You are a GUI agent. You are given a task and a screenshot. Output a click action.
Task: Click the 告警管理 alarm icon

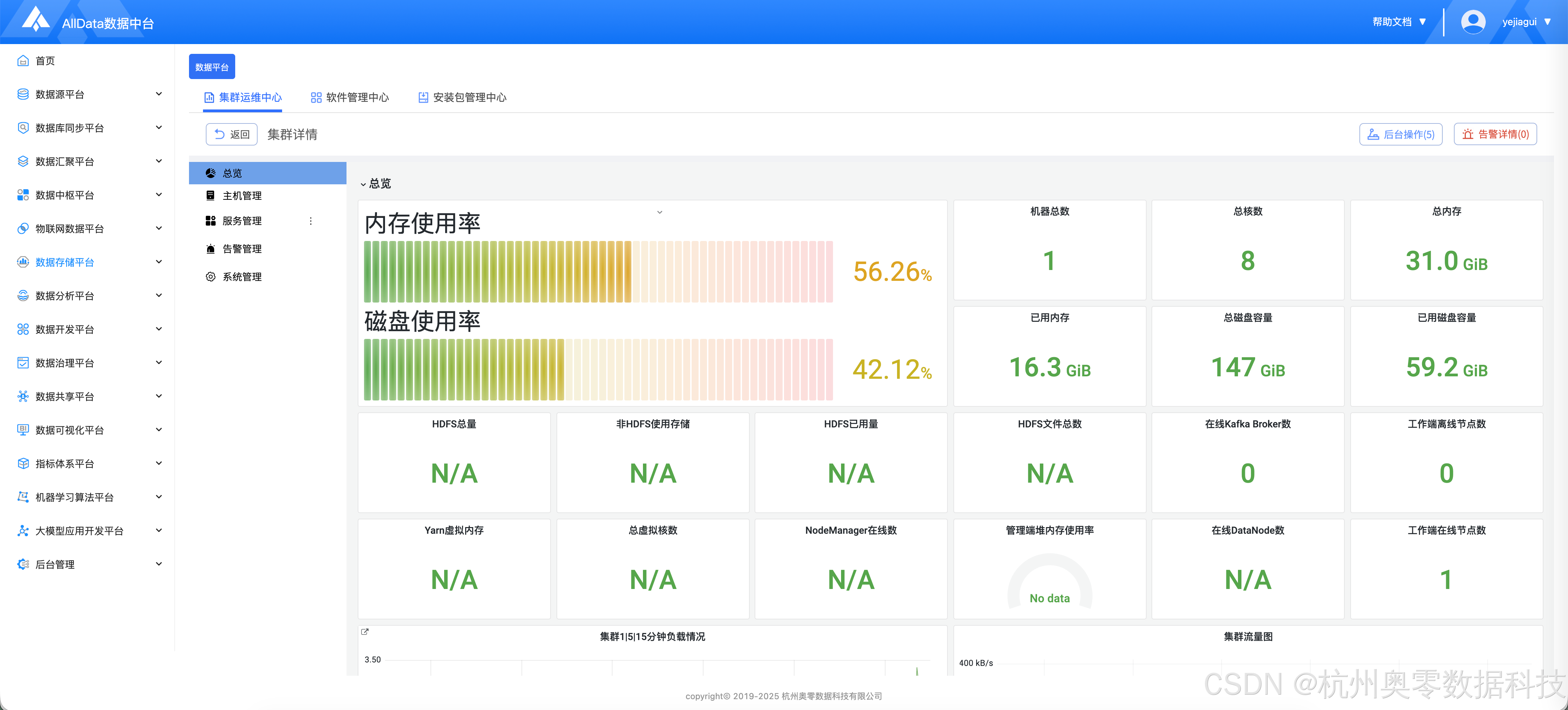click(211, 249)
